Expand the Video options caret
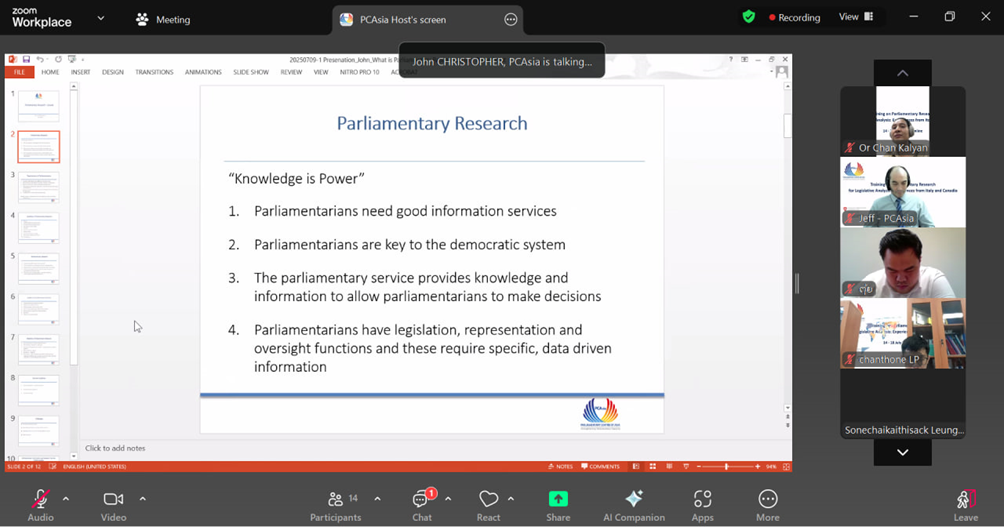This screenshot has width=1004, height=527. (142, 499)
